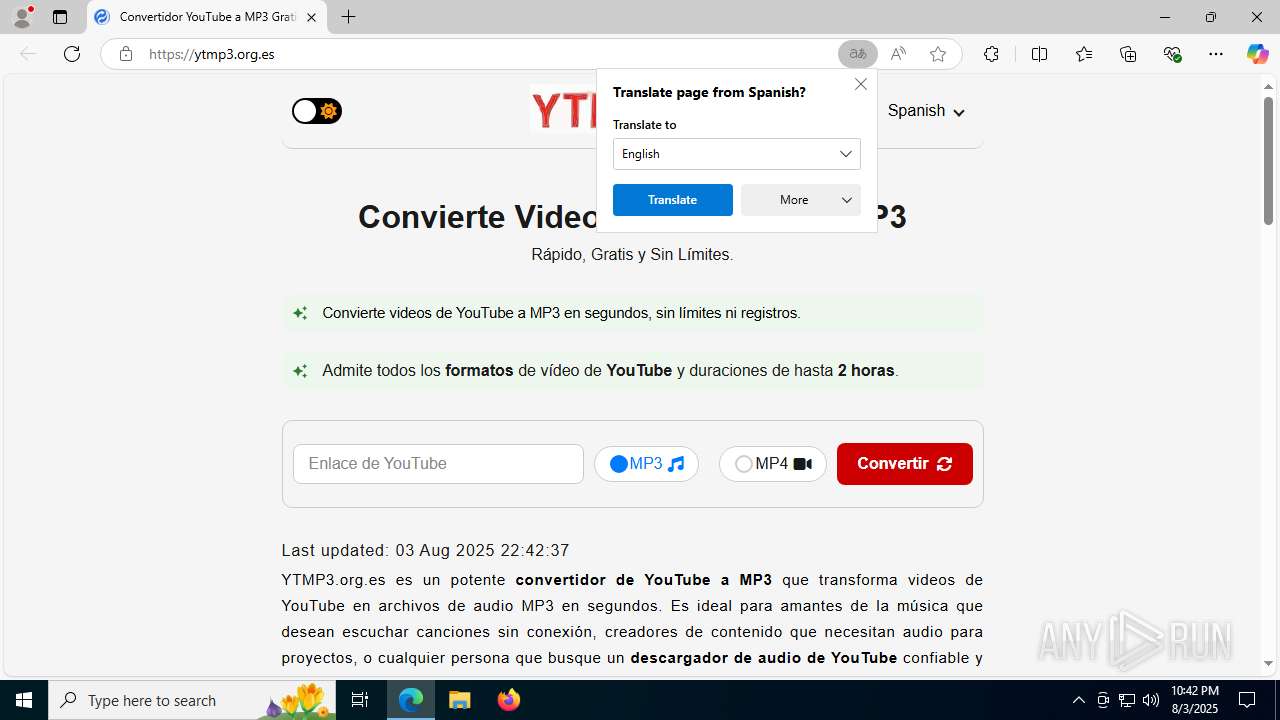Open the Spanish language selector
The height and width of the screenshot is (720, 1280).
926,111
